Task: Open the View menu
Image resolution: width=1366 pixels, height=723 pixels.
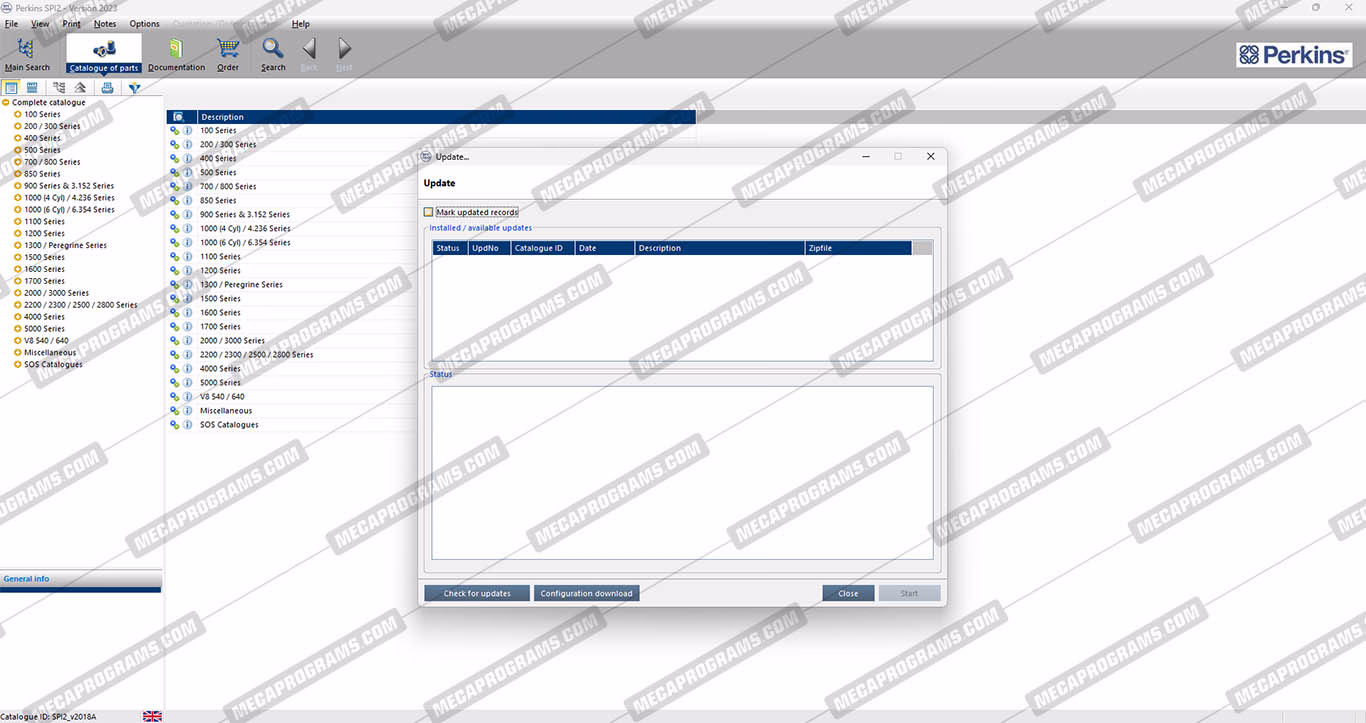Action: tap(40, 24)
